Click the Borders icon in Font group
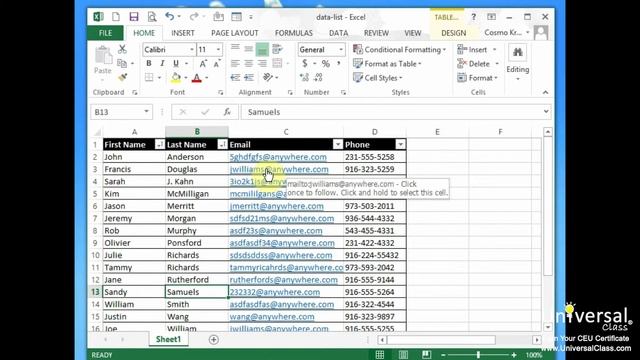Screen dimensions: 640x360 pos(149,78)
